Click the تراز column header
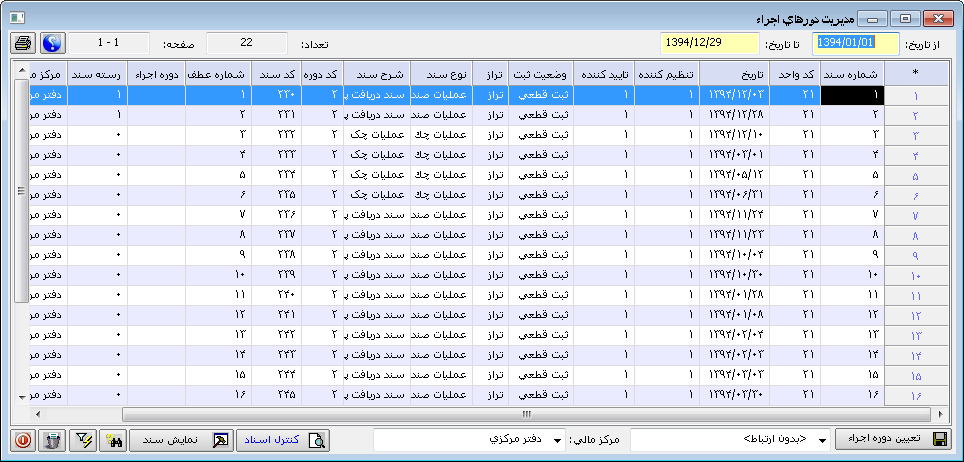 pos(491,73)
